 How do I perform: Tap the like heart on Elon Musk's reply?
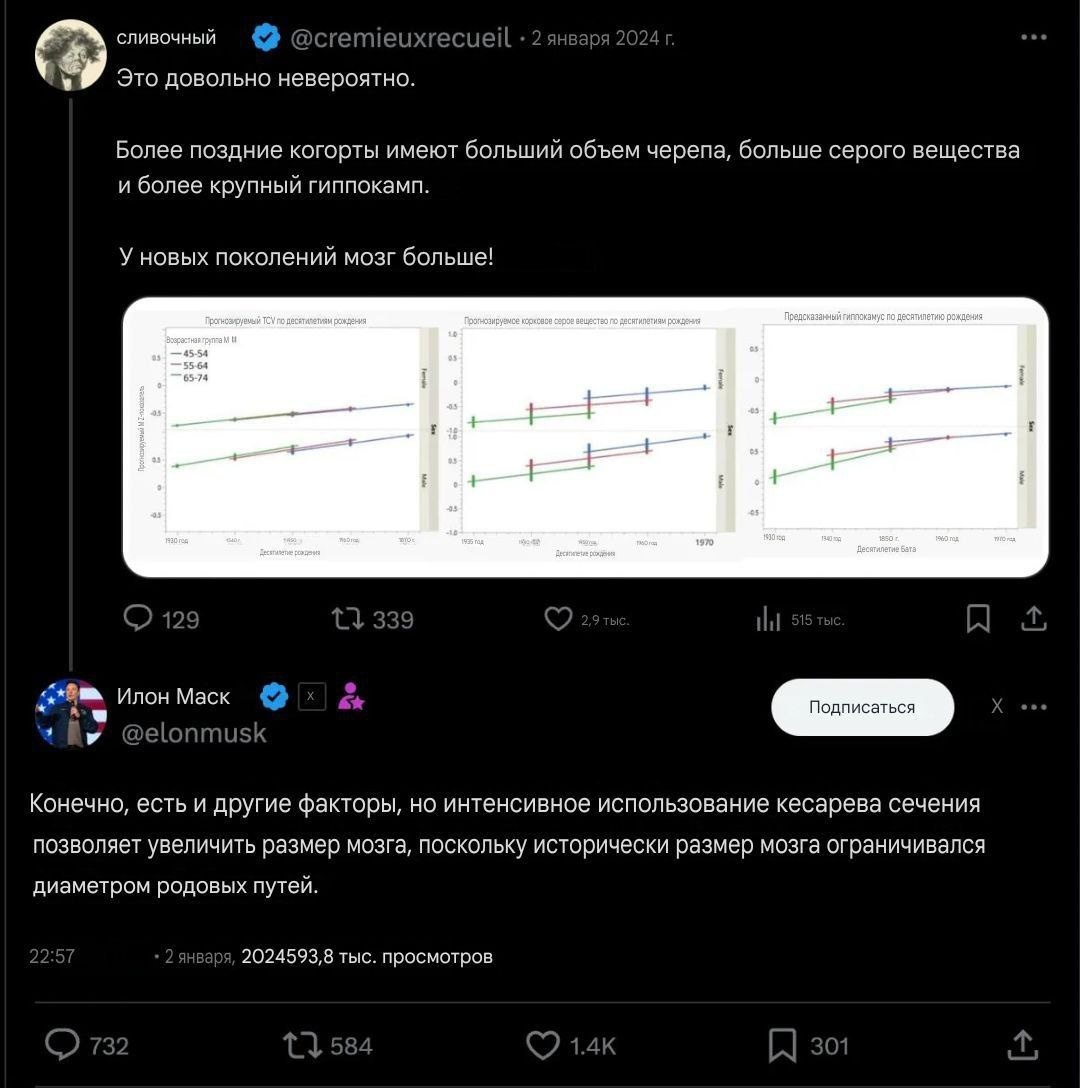pyautogui.click(x=542, y=1046)
